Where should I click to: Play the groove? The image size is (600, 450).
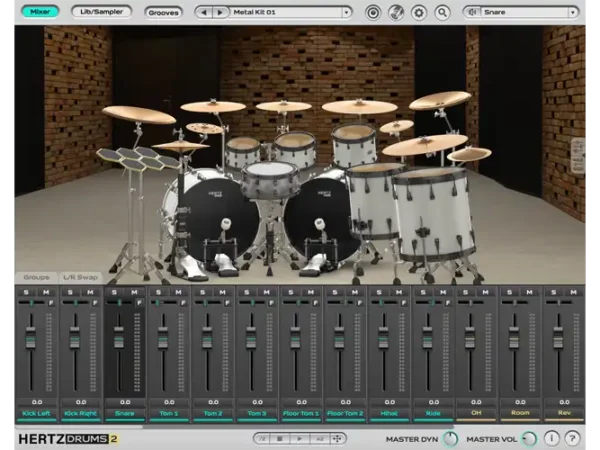(300, 439)
